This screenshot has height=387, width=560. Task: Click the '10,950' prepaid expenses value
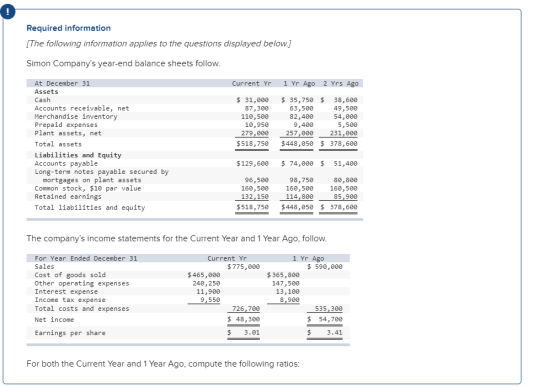tap(256, 125)
